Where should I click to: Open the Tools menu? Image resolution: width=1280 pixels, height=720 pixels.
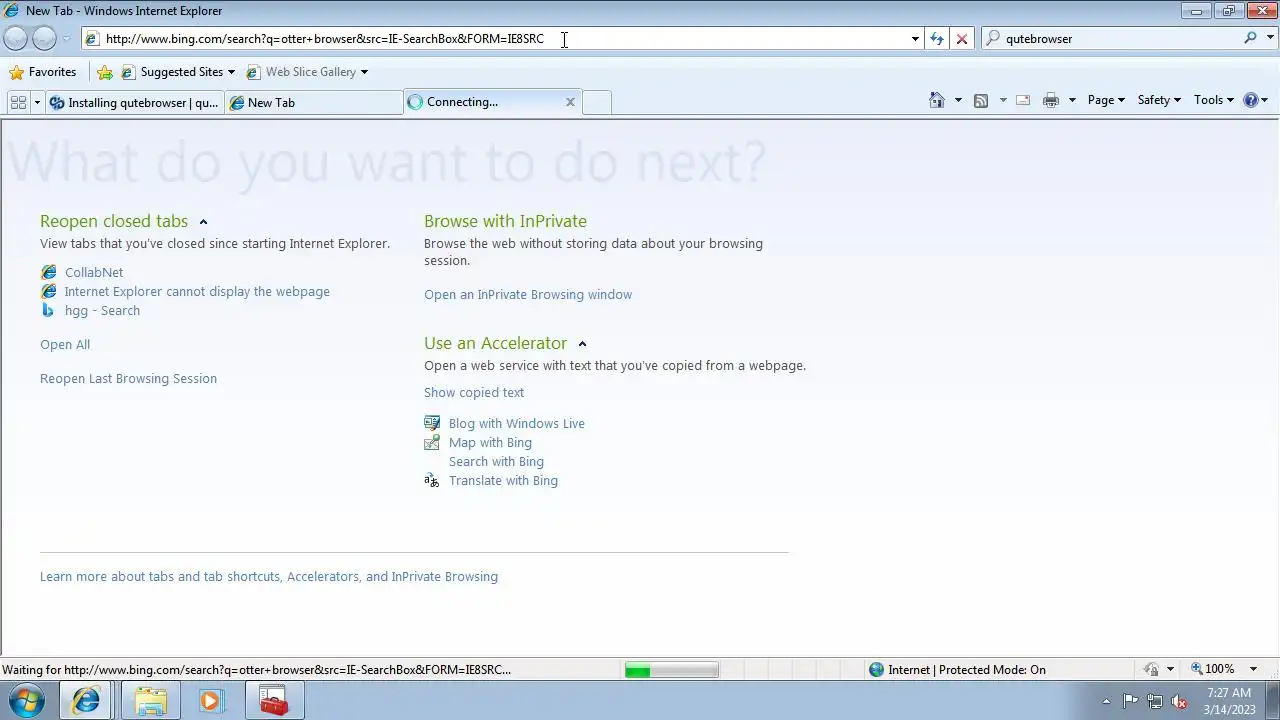1214,100
